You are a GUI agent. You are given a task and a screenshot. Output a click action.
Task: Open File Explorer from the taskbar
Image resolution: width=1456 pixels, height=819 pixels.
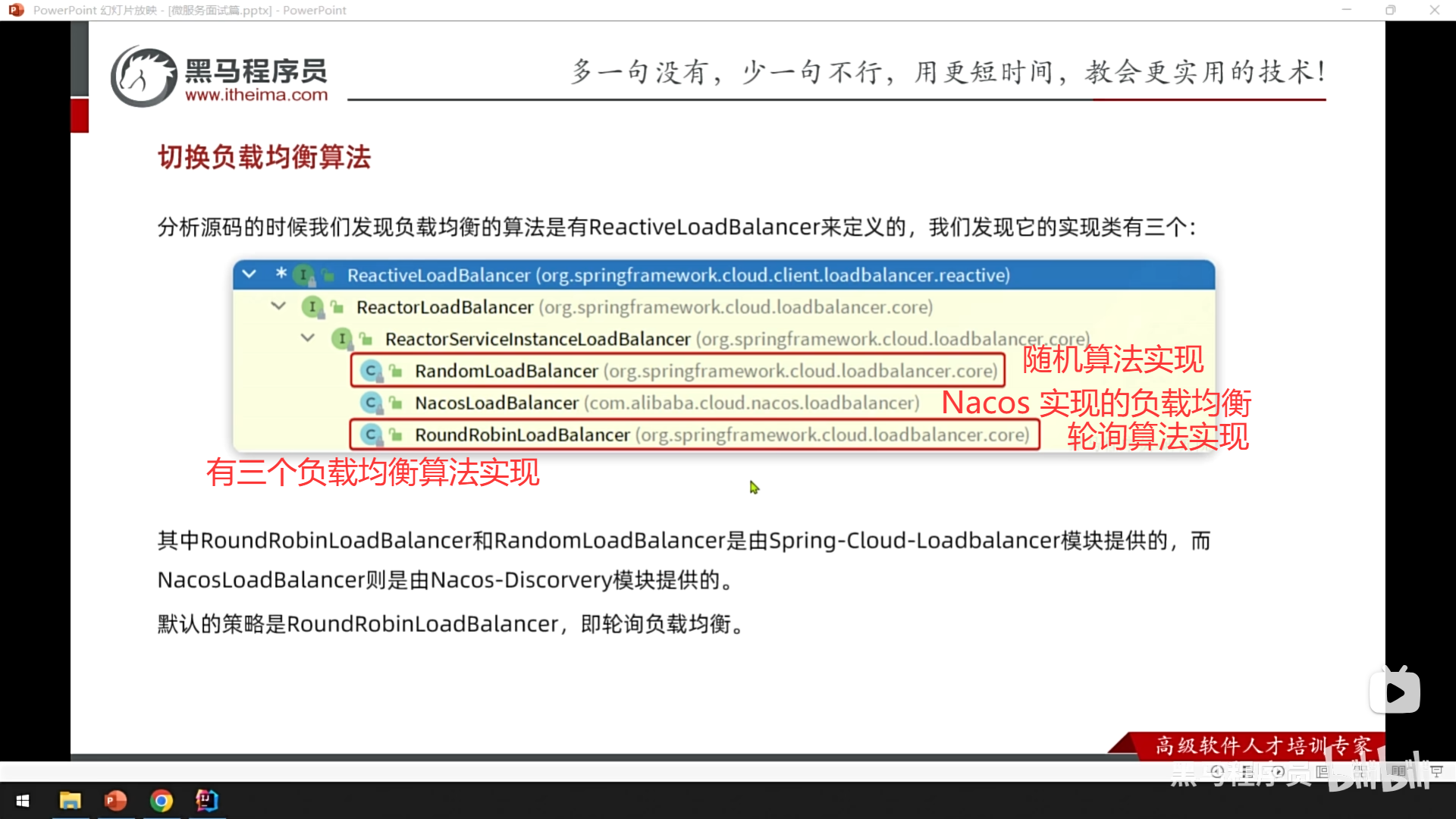70,801
